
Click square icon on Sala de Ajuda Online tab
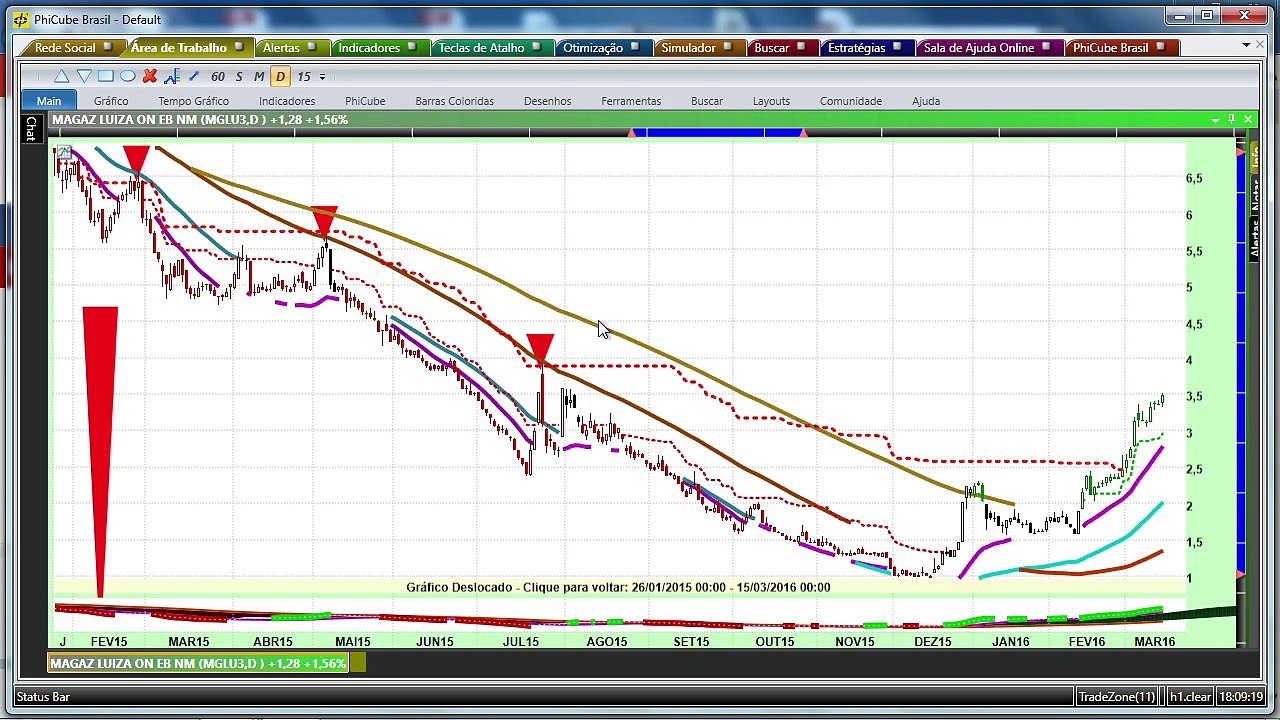(1047, 47)
